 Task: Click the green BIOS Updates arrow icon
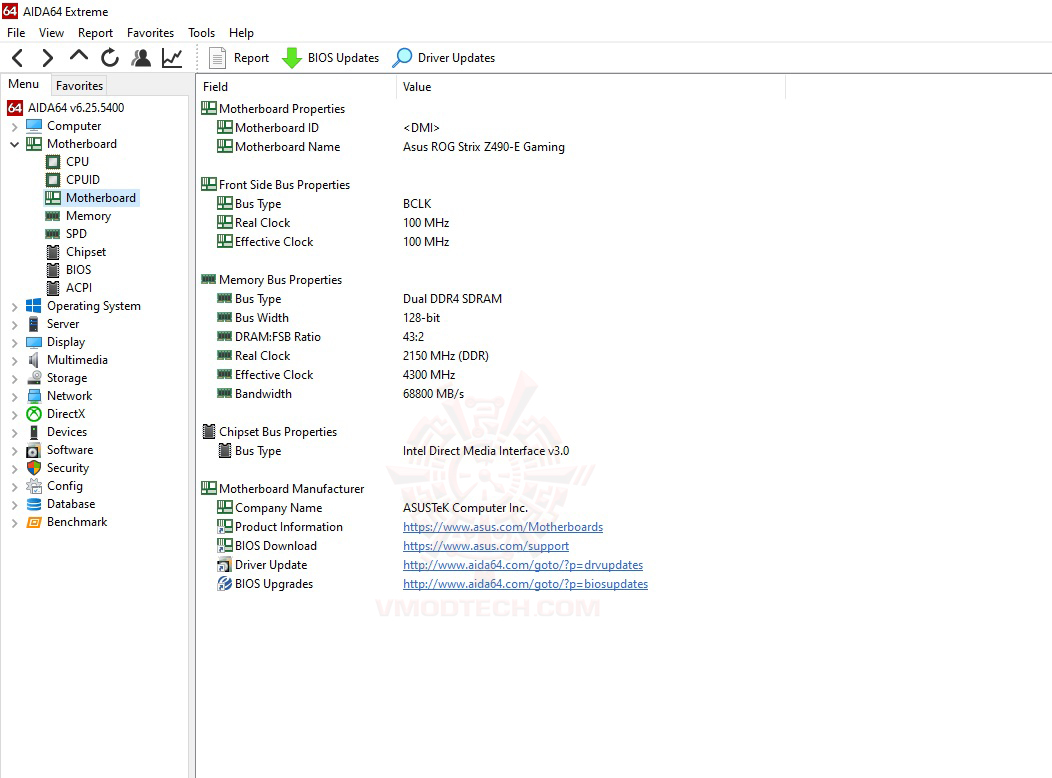291,58
